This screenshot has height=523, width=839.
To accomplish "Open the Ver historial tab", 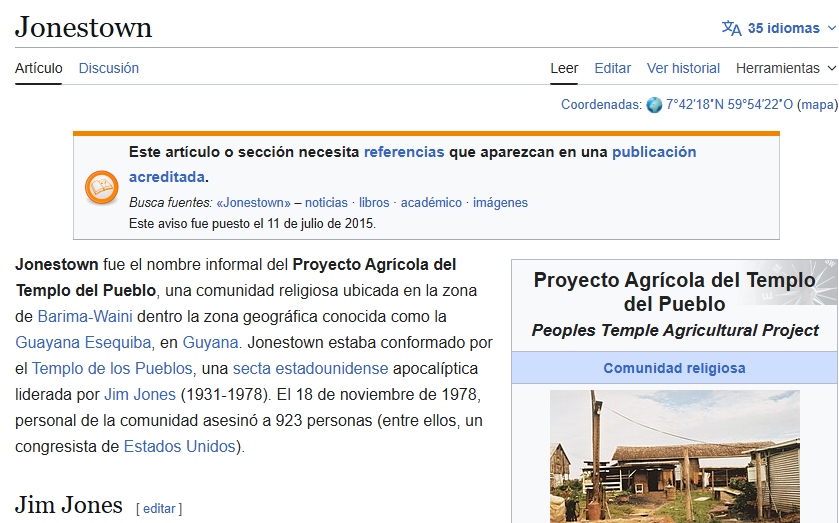I will click(683, 68).
